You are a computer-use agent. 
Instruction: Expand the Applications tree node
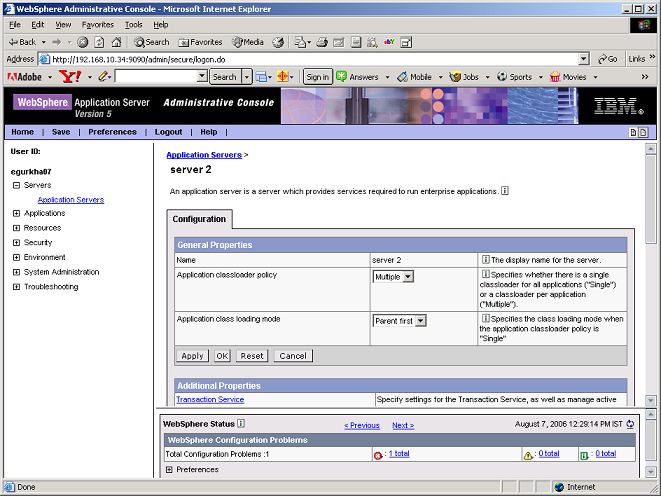tap(16, 213)
